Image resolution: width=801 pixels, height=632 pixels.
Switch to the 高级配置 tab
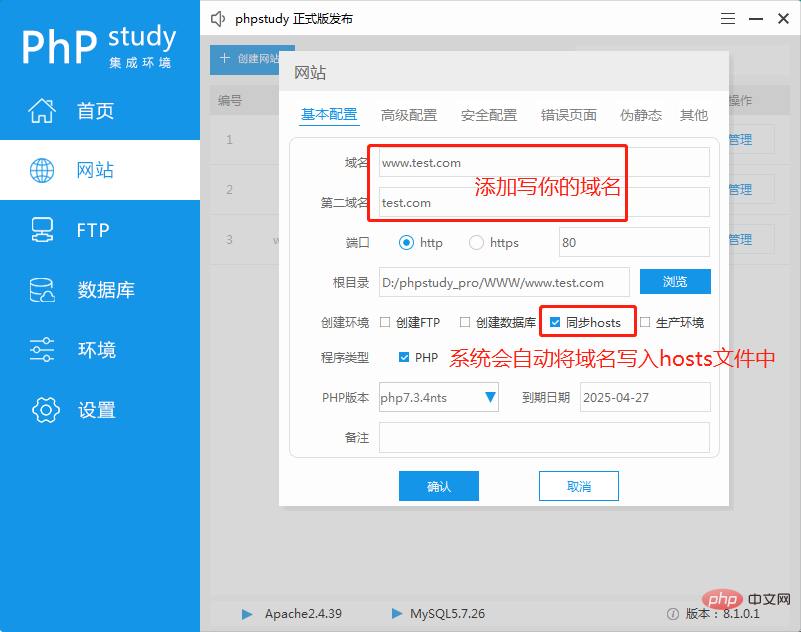[x=408, y=115]
